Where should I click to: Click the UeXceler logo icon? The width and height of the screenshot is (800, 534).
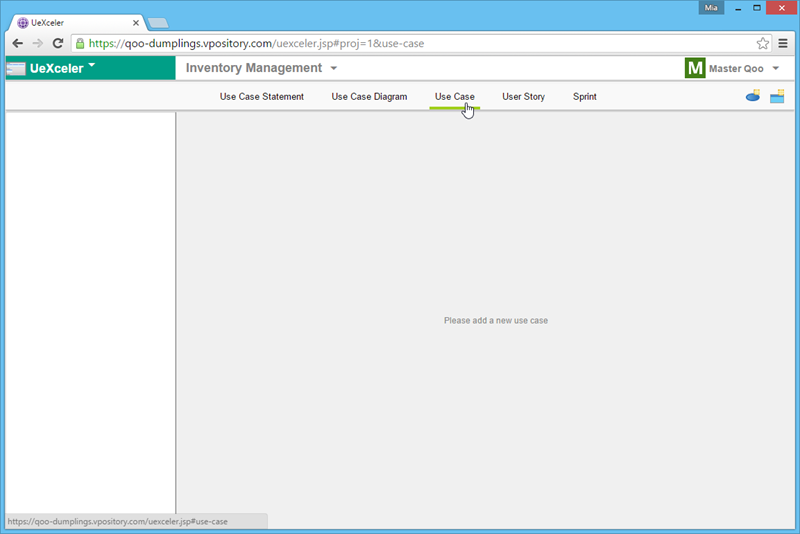pos(16,68)
